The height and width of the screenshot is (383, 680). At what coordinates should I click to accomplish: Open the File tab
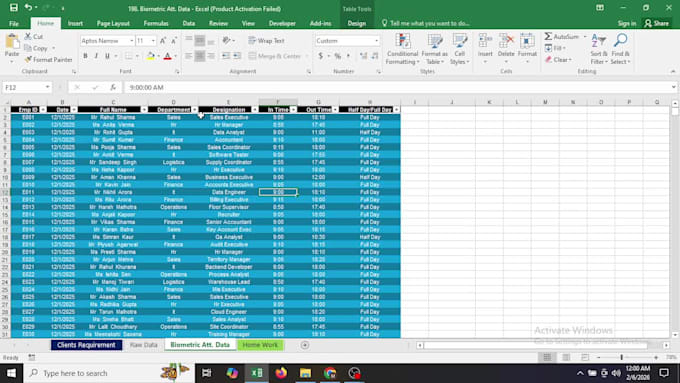14,23
